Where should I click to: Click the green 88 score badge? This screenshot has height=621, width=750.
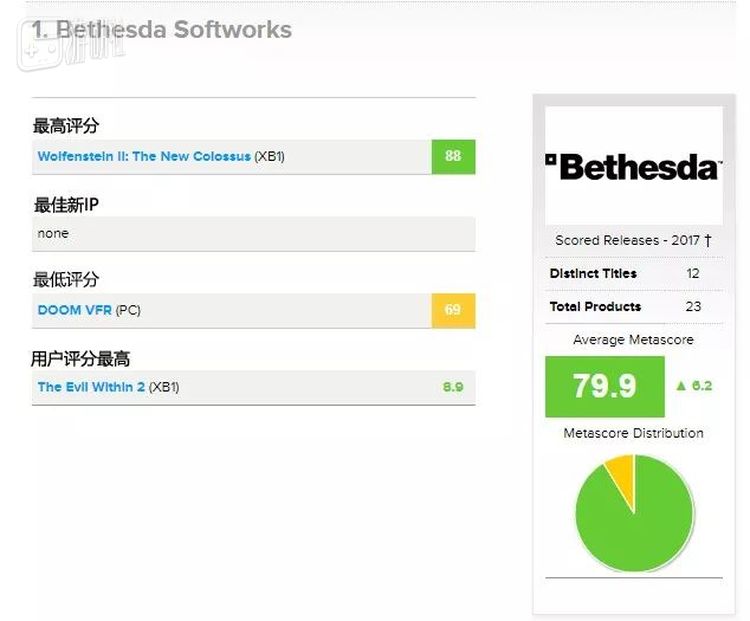(453, 157)
